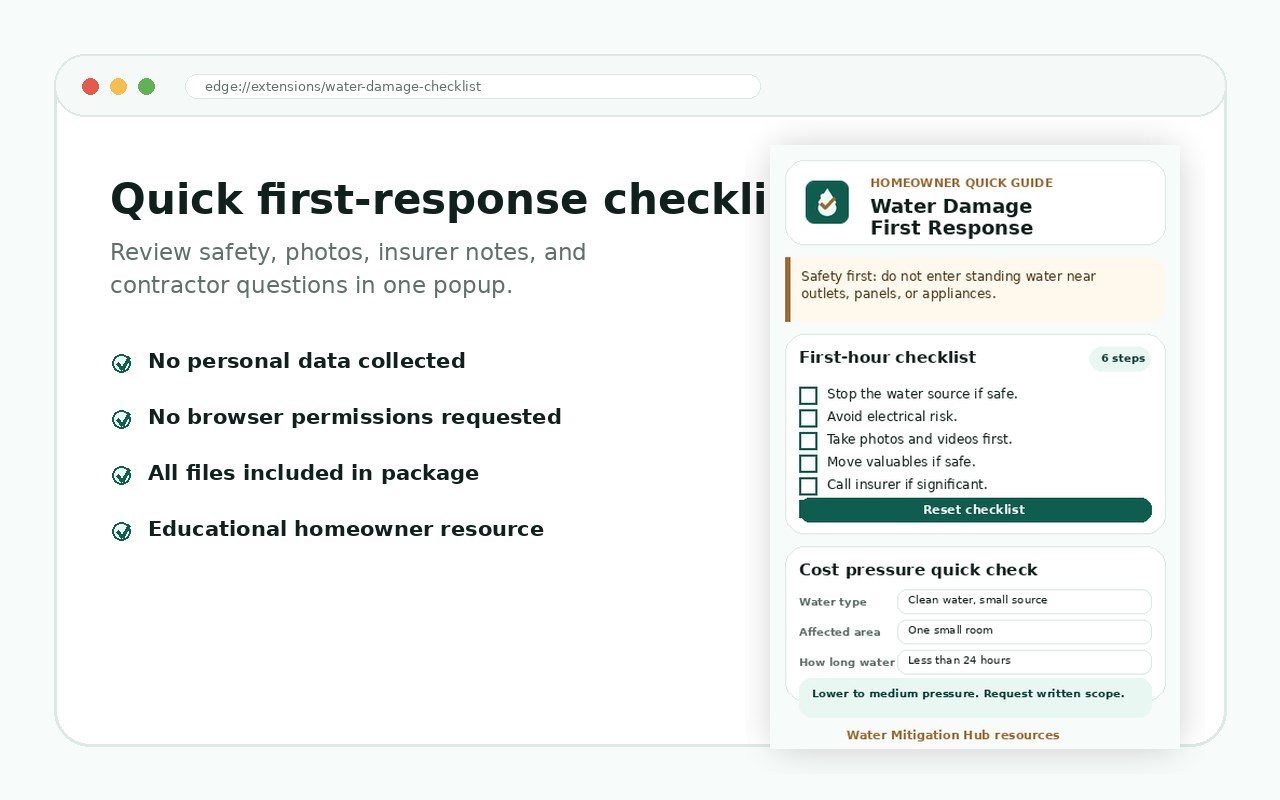Click the yellow window control dot
Screen dimensions: 1280x800
118,86
